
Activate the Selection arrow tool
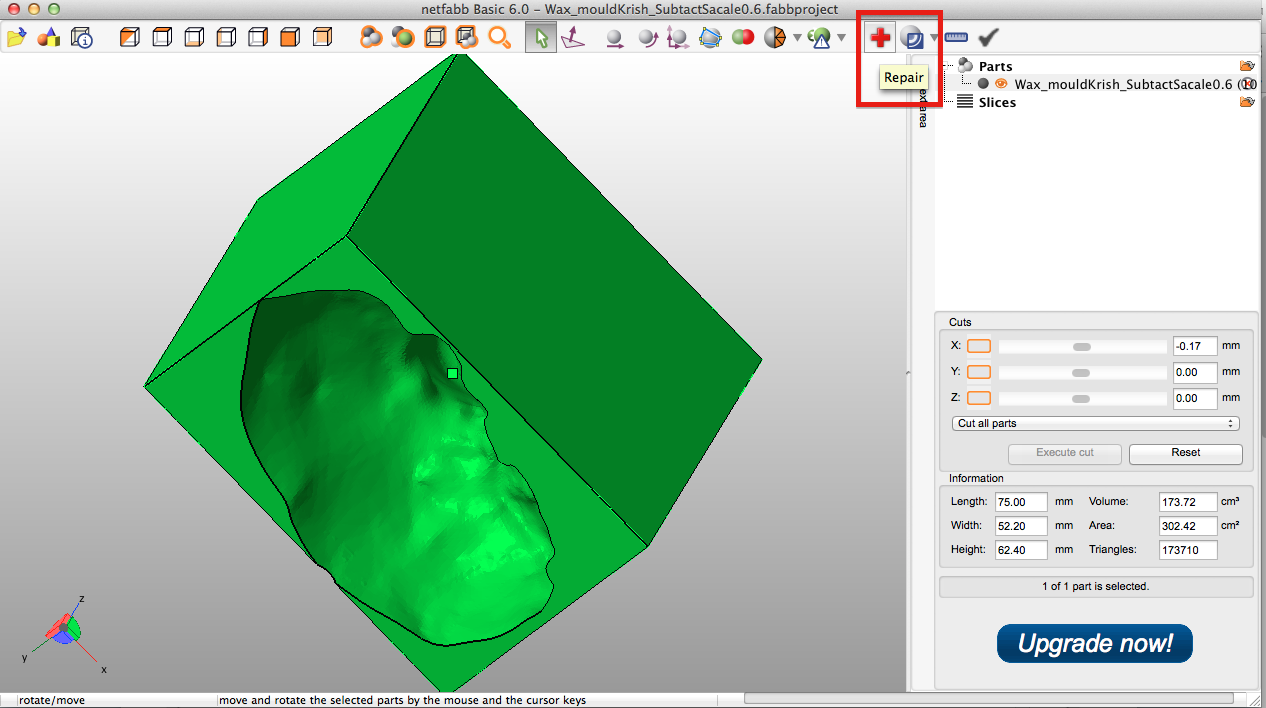click(540, 36)
